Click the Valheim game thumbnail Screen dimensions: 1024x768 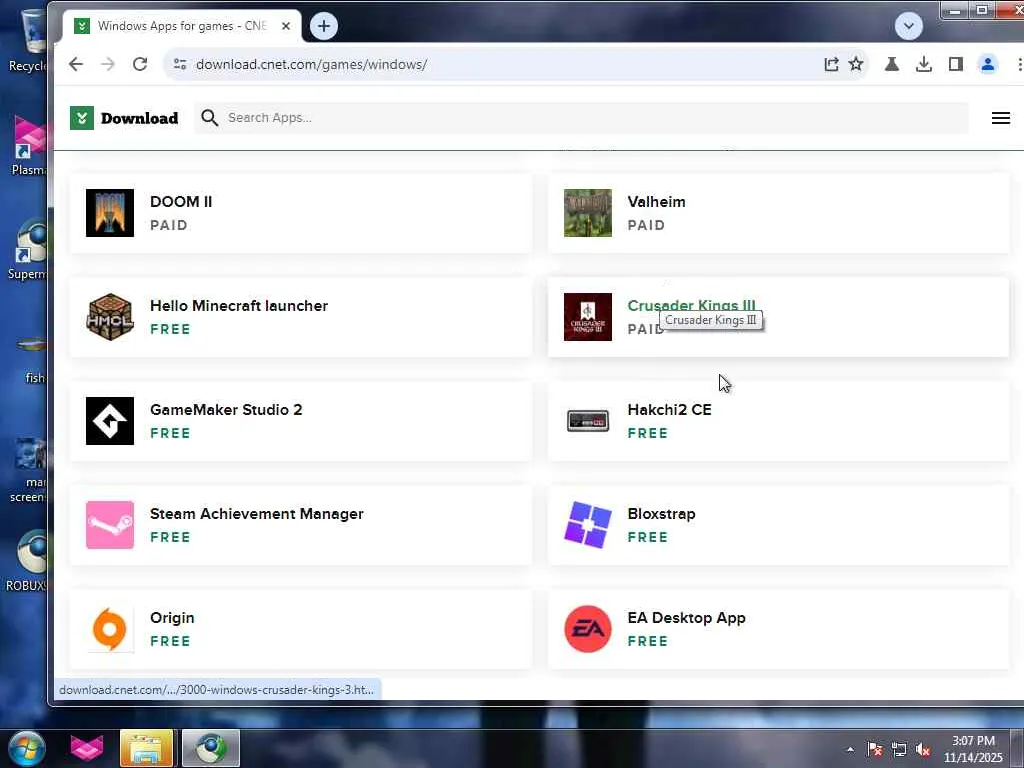tap(588, 213)
